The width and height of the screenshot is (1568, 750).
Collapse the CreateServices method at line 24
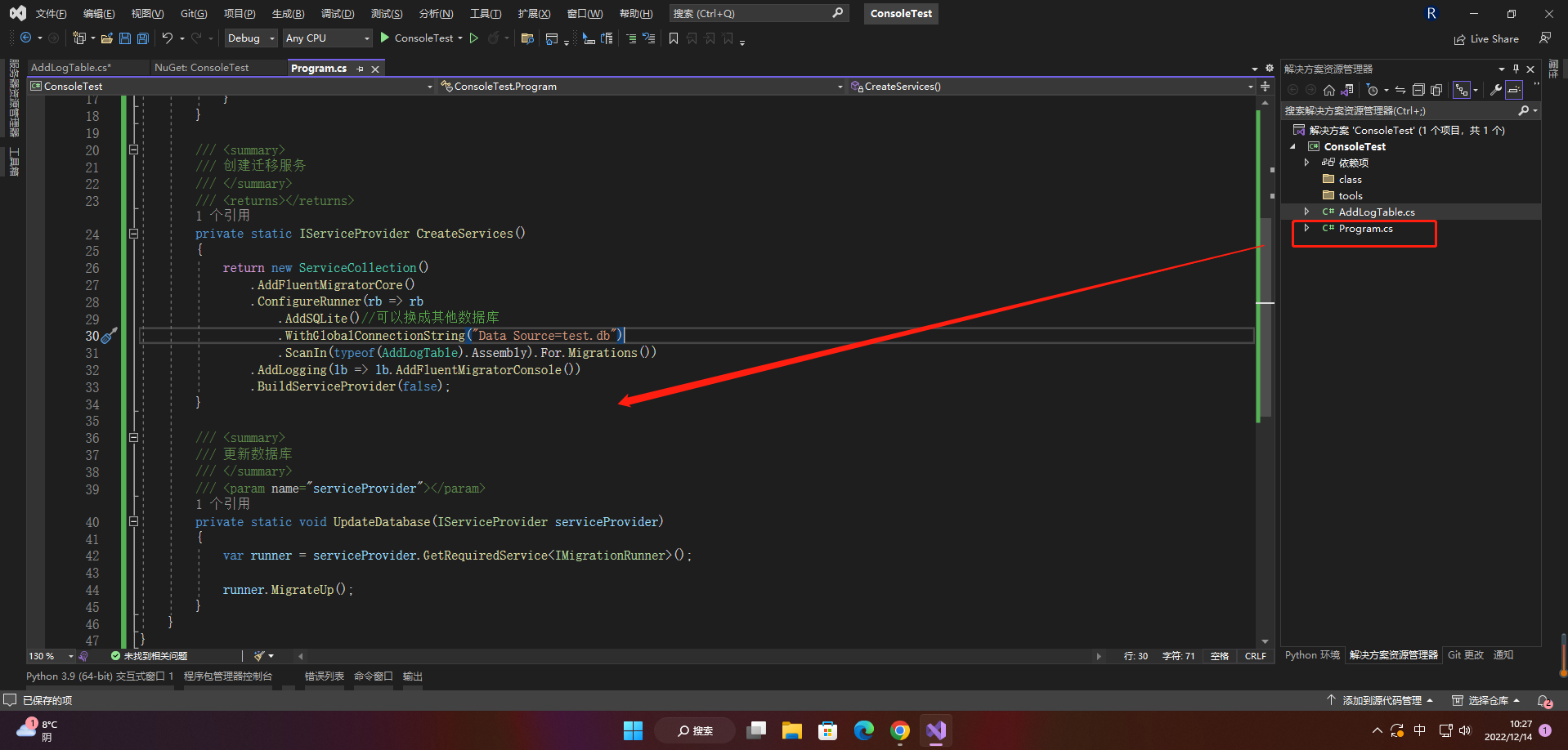pyautogui.click(x=133, y=234)
